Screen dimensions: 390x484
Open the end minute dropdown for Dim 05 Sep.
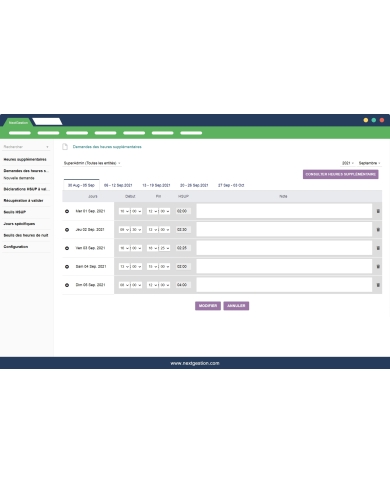[164, 285]
